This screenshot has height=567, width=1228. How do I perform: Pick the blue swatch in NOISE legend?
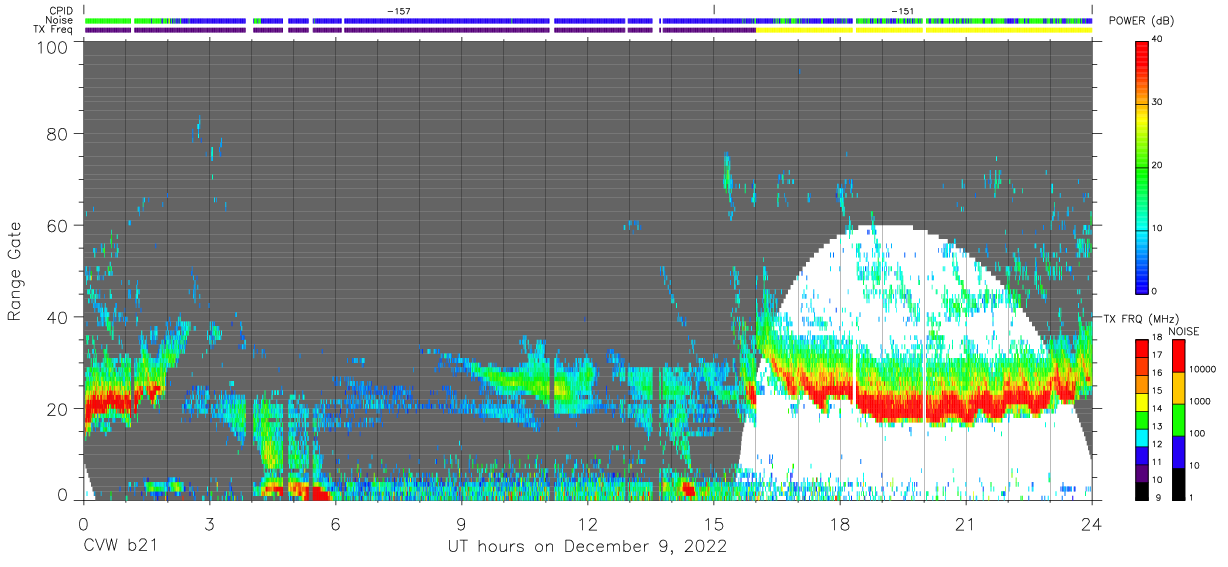pos(1180,450)
